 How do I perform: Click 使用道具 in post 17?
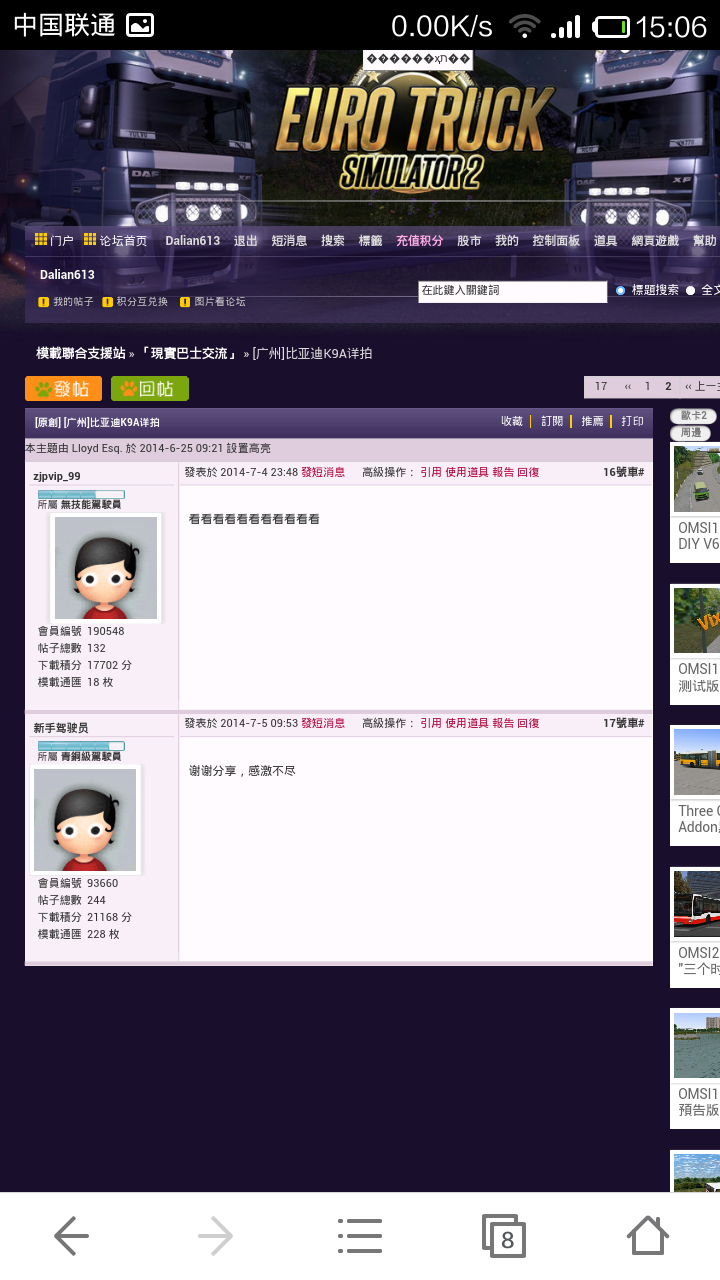tap(467, 723)
